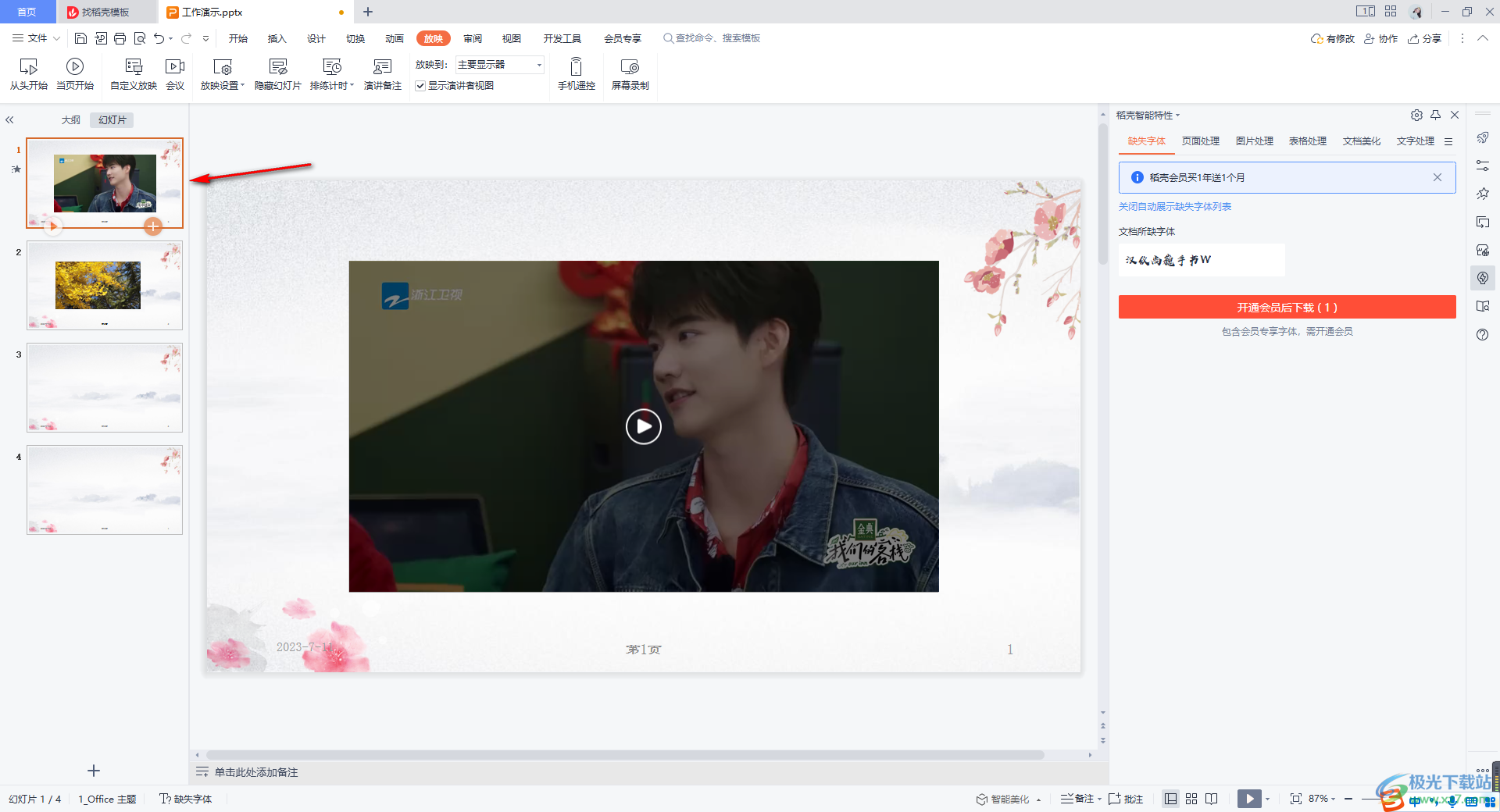Viewport: 1500px width, 812px height.
Task: Open the Review (审阅) ribbon tab
Action: [473, 38]
